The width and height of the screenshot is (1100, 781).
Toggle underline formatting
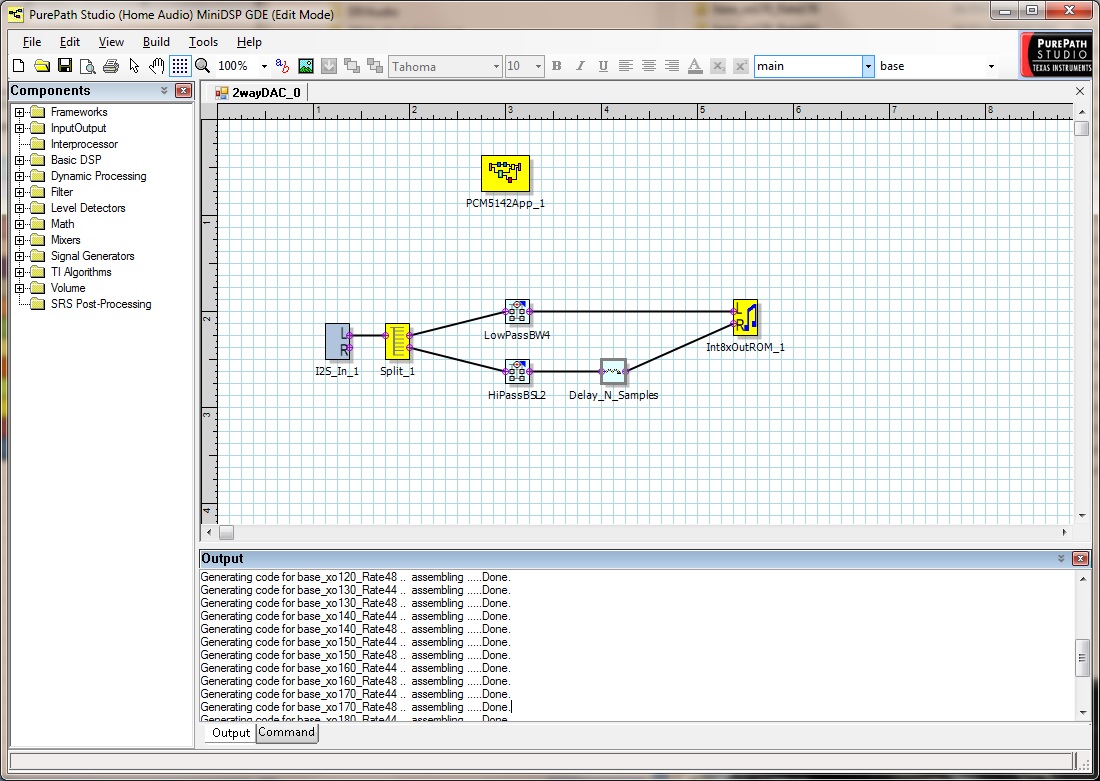click(x=603, y=66)
